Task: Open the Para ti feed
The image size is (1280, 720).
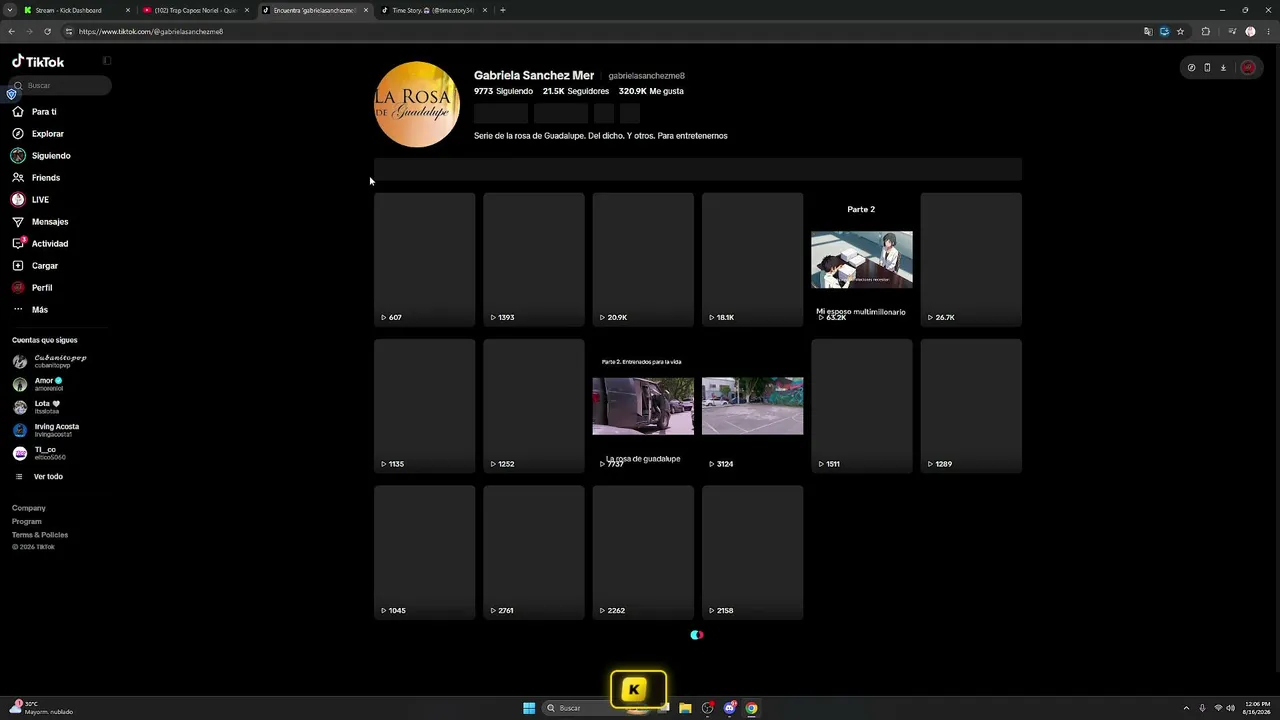Action: tap(34, 112)
